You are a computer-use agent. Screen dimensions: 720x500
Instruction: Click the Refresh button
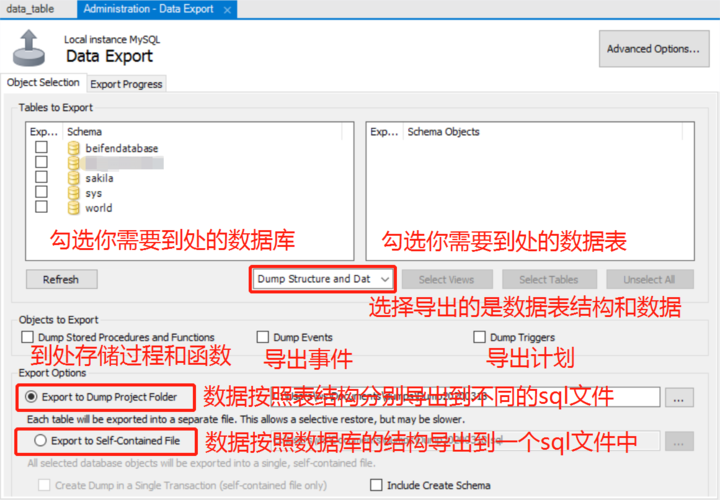click(62, 279)
